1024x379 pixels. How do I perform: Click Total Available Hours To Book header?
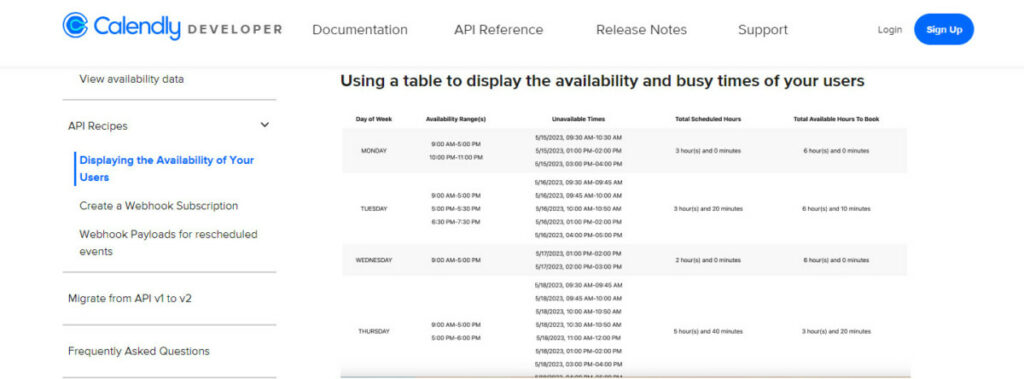[836, 120]
